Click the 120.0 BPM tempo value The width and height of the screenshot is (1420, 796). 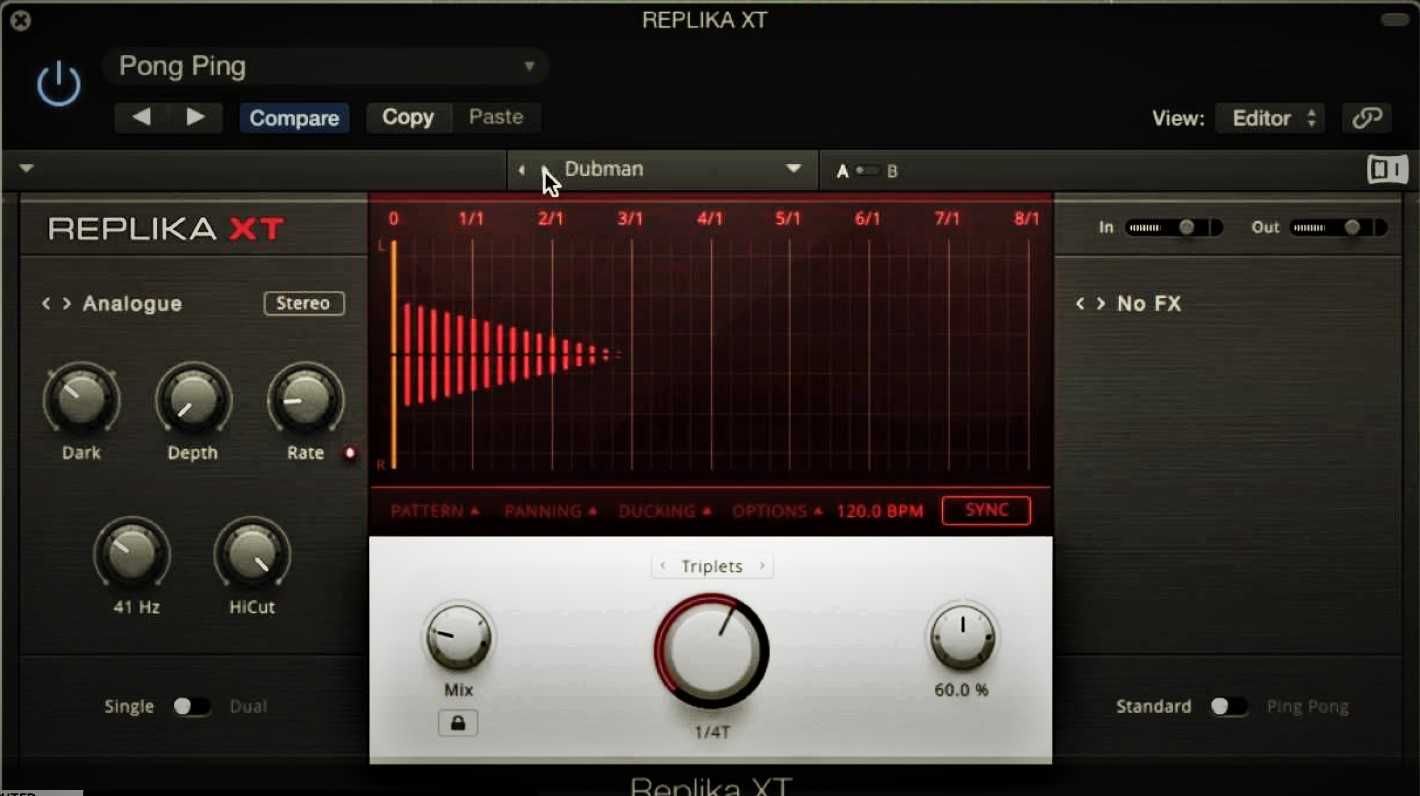click(x=880, y=511)
